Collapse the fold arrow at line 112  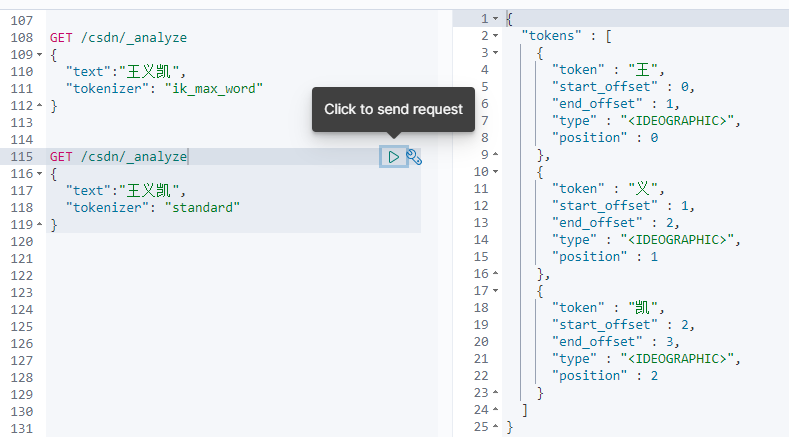click(39, 106)
